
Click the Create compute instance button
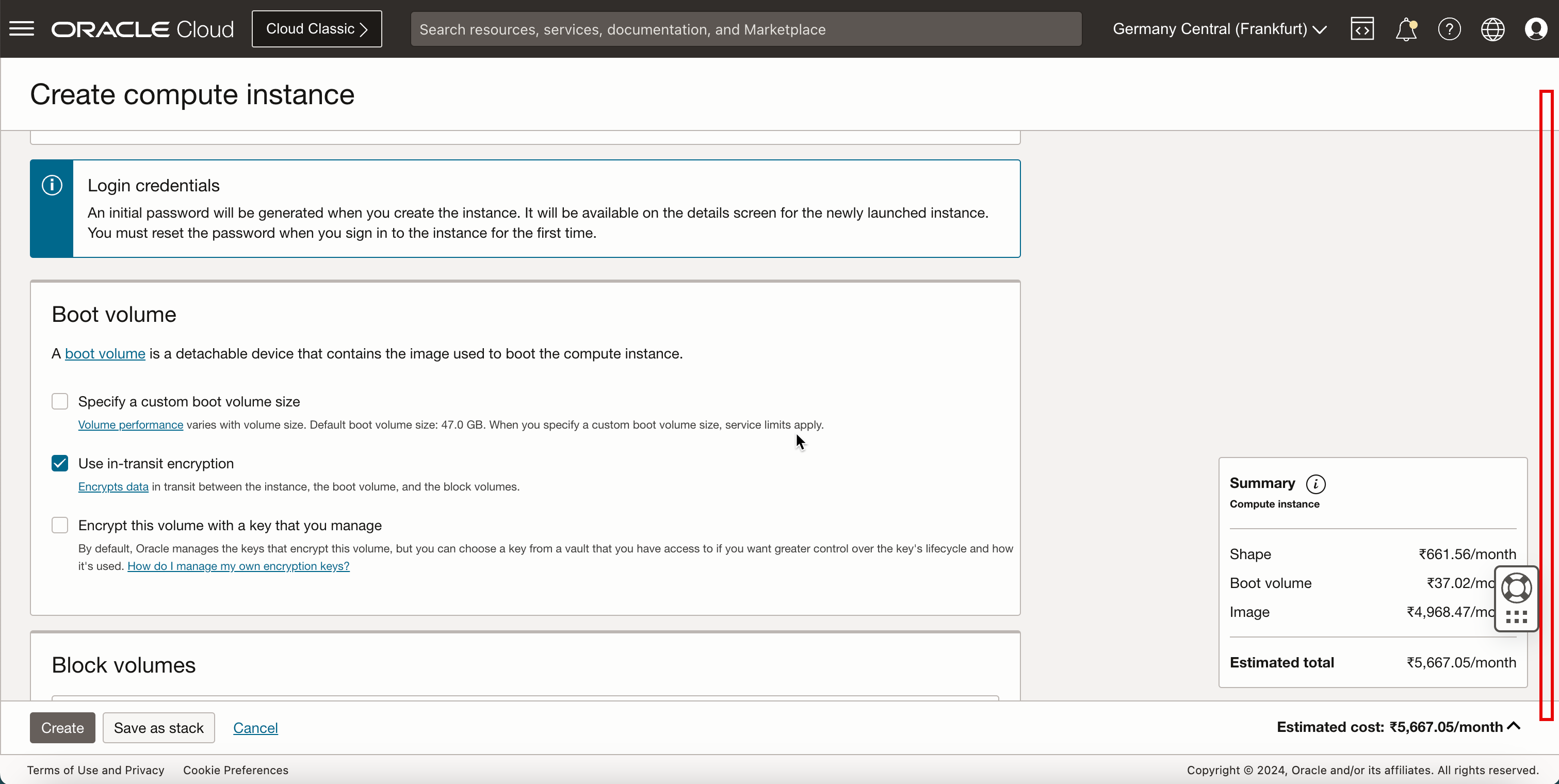point(62,728)
